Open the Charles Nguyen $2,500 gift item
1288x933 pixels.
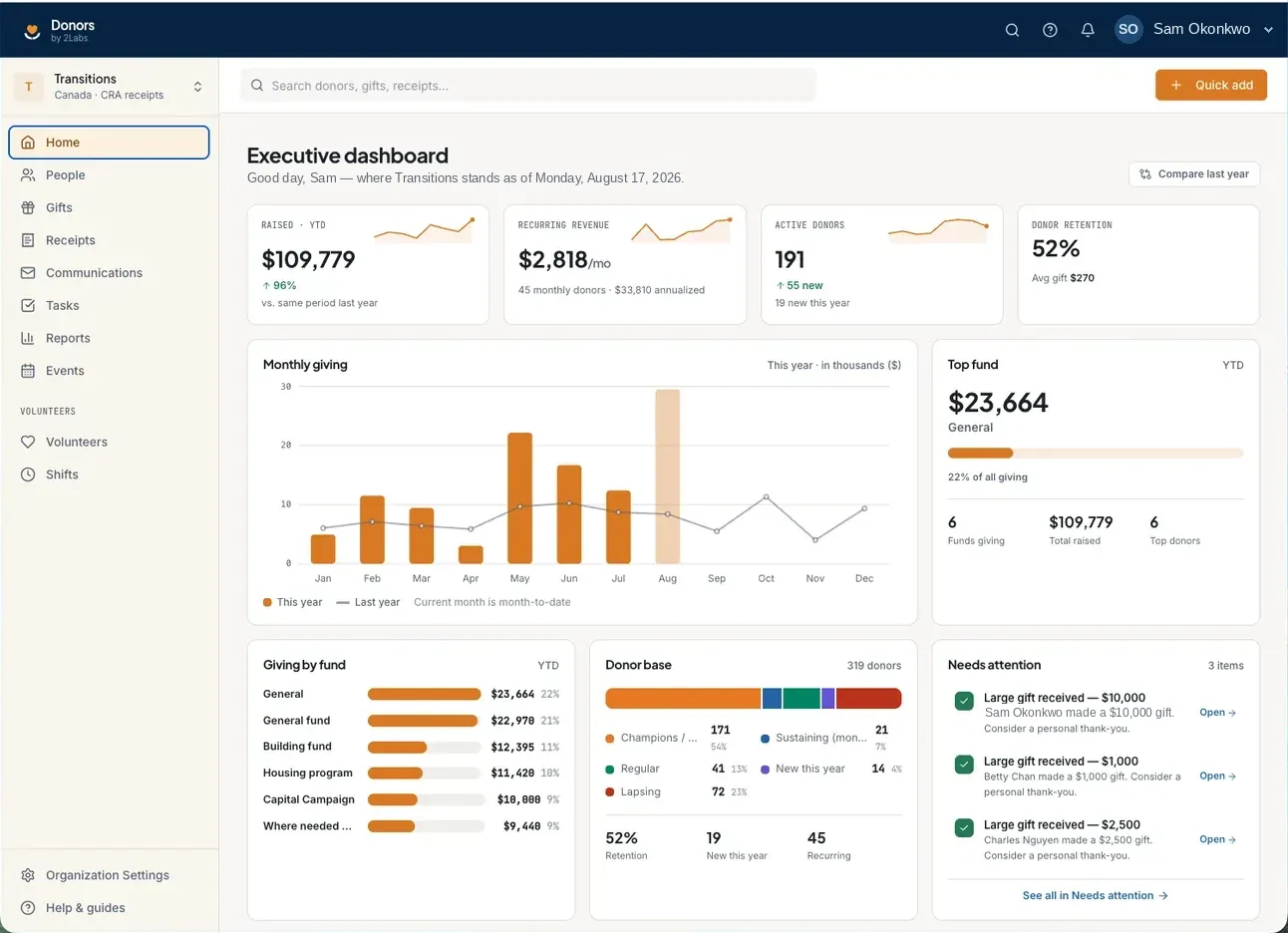1217,840
